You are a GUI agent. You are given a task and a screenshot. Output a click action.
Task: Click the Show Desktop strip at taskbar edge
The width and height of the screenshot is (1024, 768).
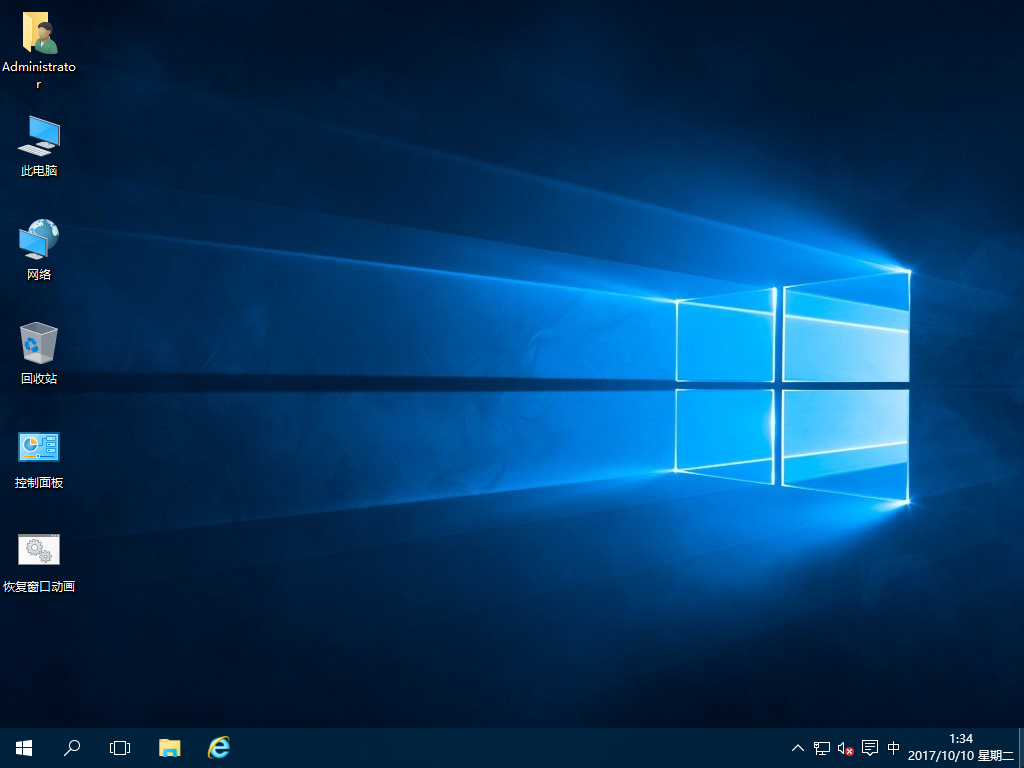click(1021, 747)
